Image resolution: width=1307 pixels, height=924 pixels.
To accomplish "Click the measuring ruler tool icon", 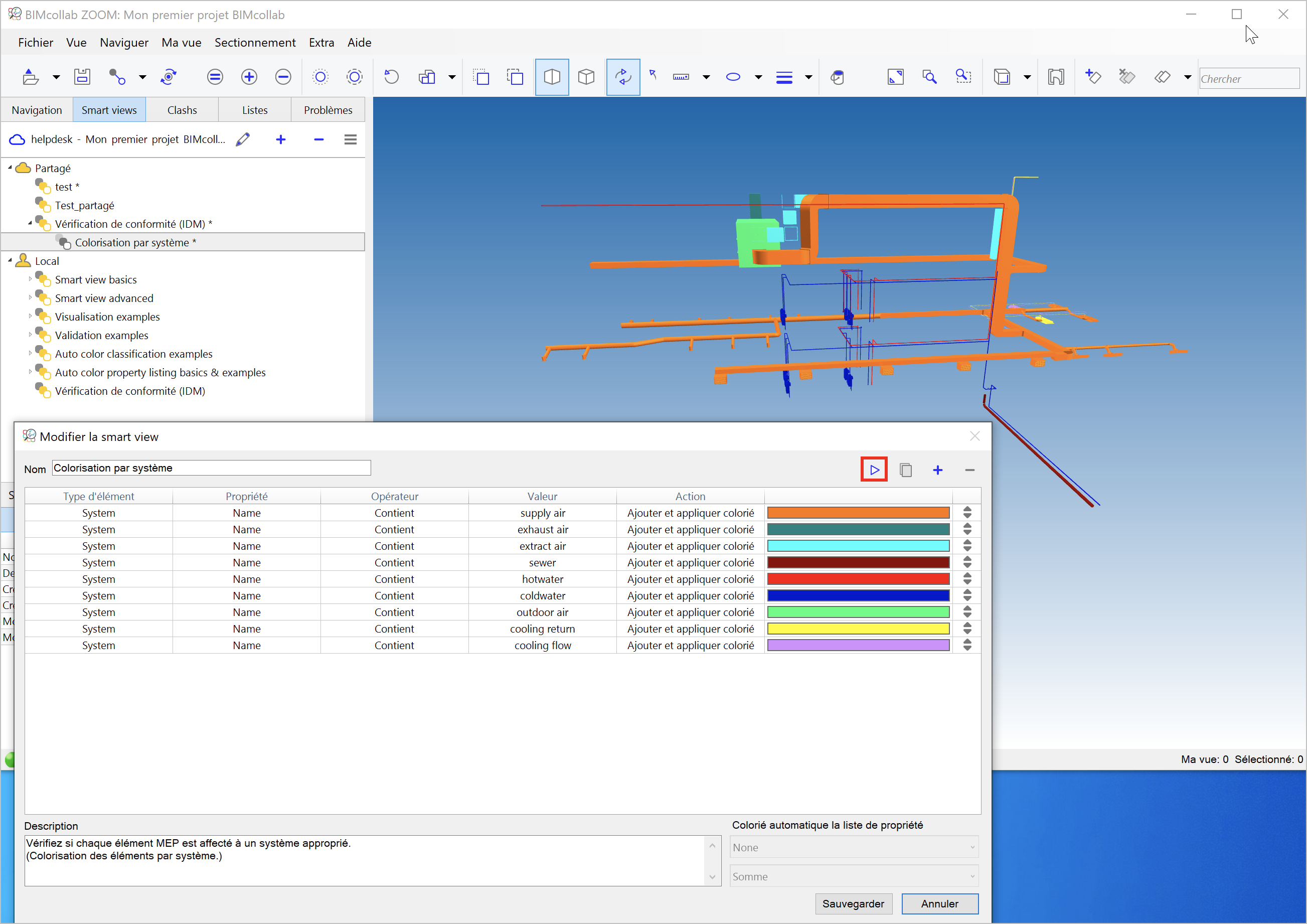I will (681, 77).
